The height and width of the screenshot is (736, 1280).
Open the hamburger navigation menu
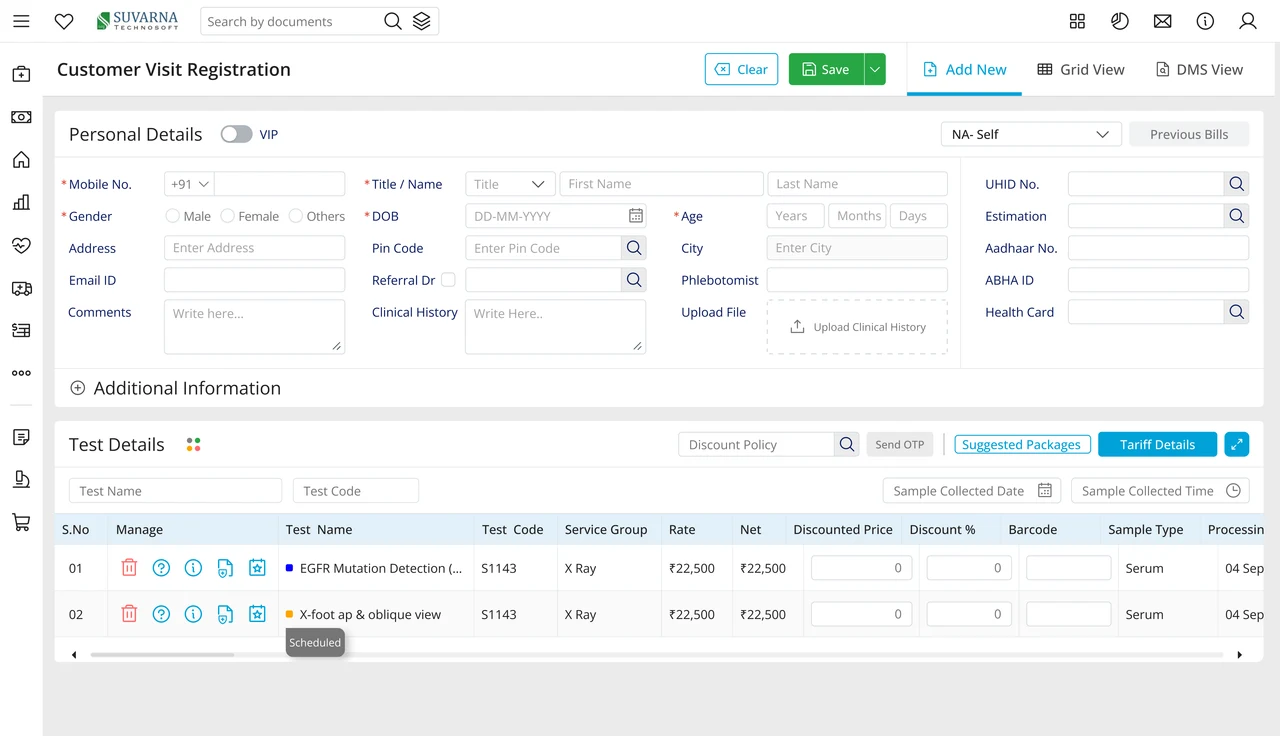click(x=21, y=21)
